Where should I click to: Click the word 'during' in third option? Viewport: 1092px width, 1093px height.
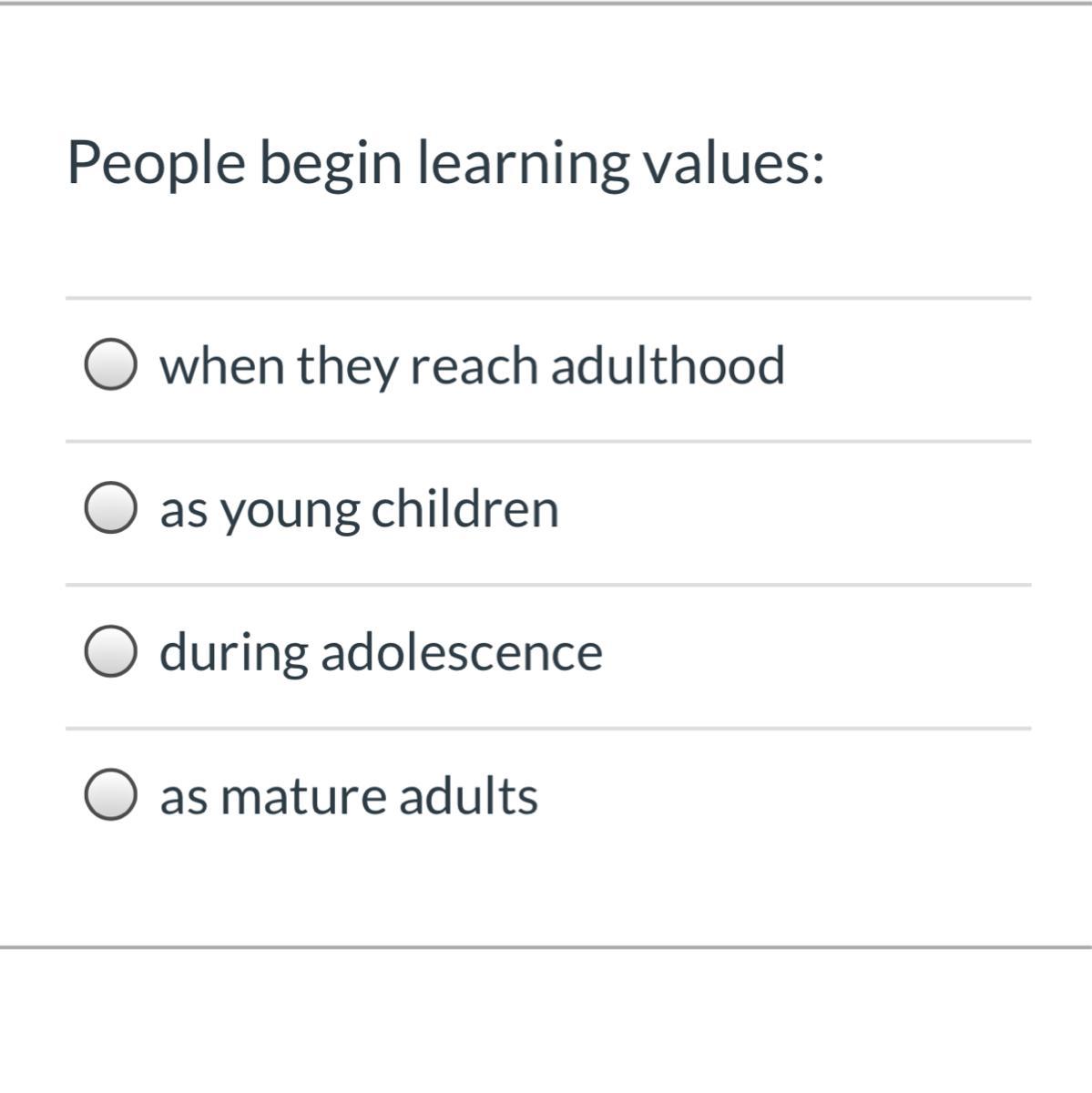(x=234, y=654)
